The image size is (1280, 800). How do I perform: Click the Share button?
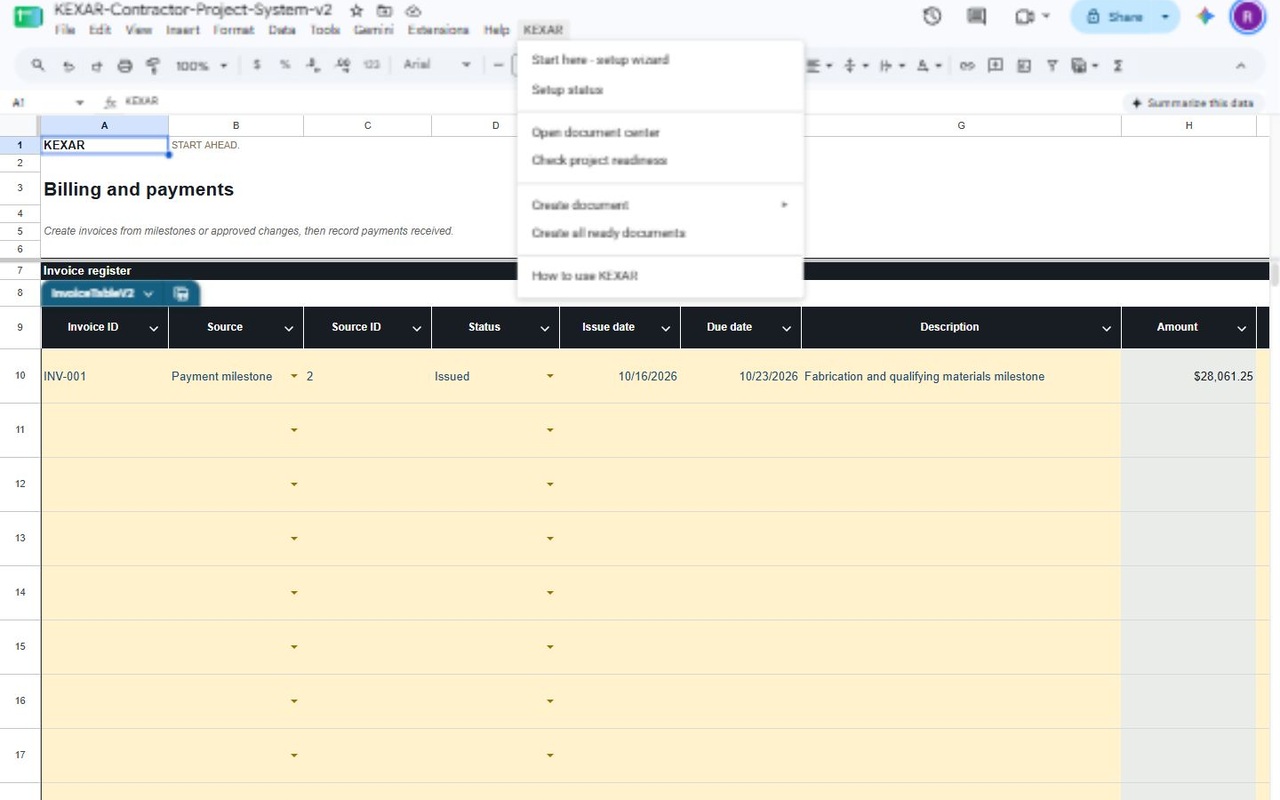tap(1113, 17)
